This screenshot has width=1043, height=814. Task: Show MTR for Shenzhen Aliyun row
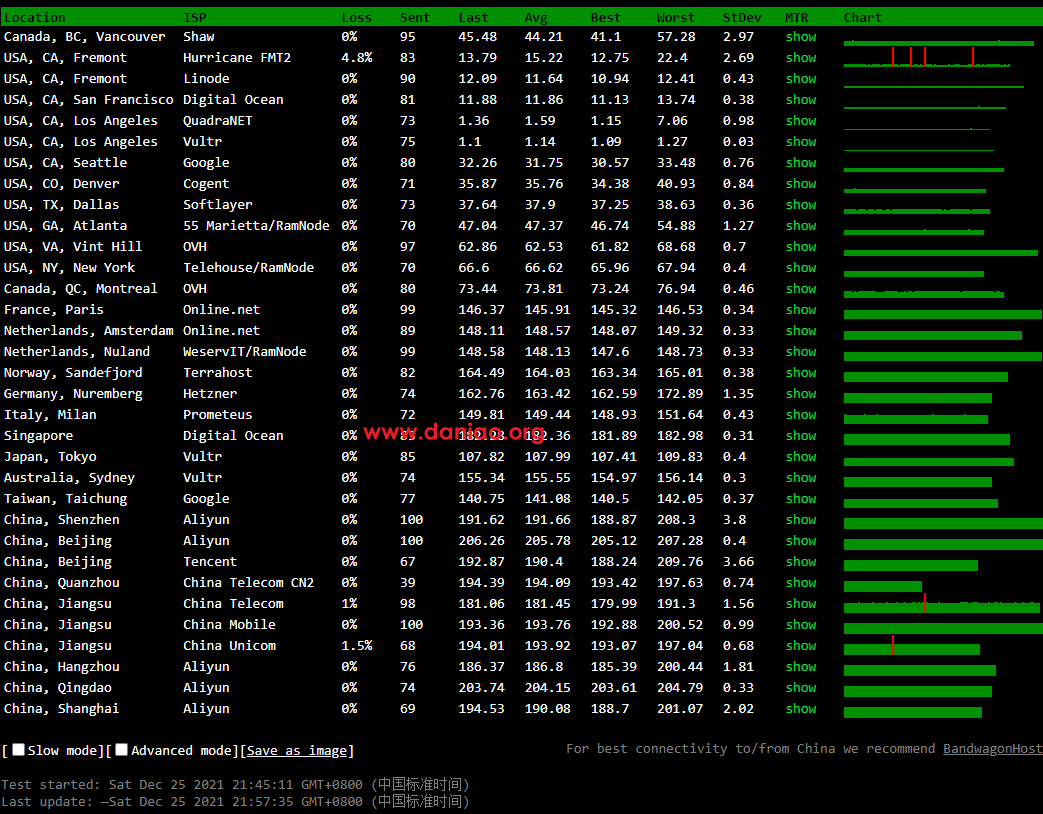coord(801,519)
